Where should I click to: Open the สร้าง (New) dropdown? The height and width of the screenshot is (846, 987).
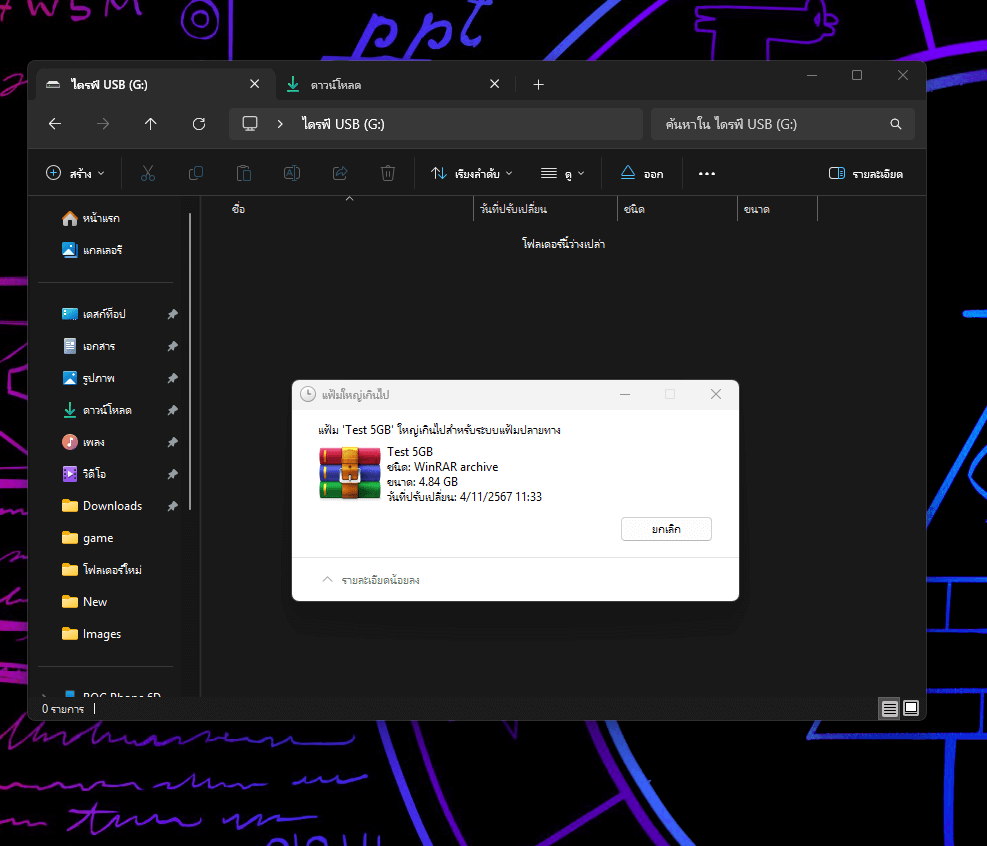[x=76, y=173]
